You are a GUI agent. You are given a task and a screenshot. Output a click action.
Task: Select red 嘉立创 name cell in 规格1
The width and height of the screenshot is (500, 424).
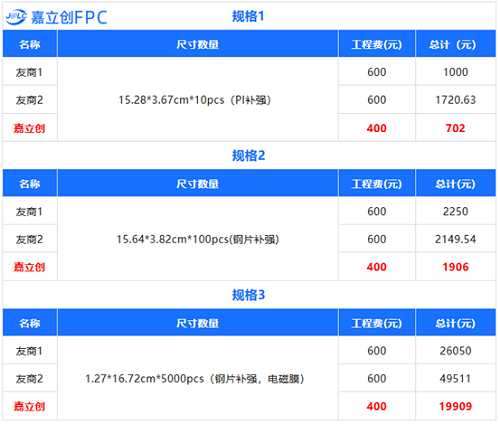click(30, 128)
